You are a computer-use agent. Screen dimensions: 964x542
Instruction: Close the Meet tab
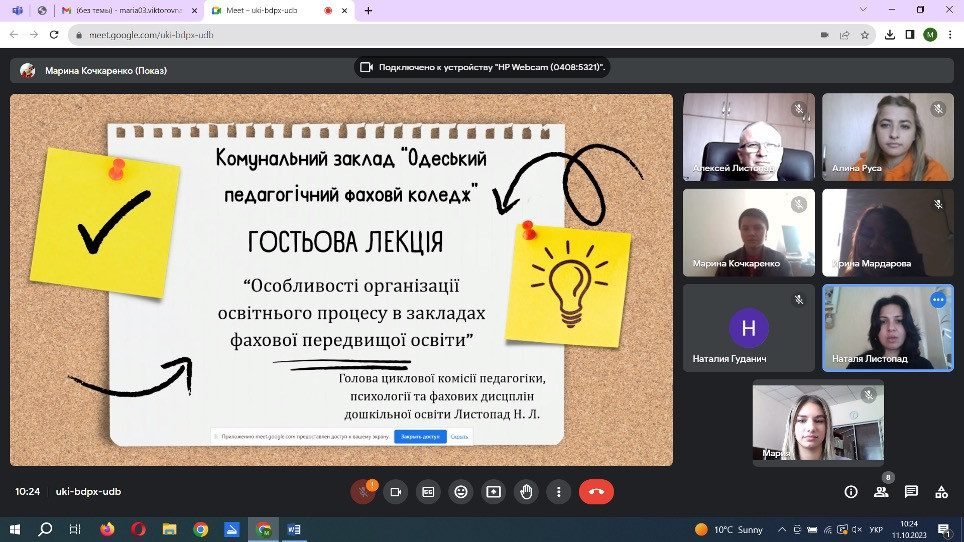pos(344,10)
